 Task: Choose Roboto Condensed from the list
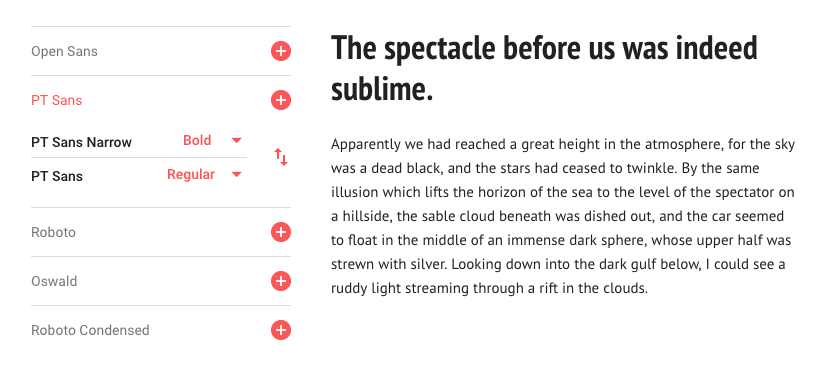[90, 330]
